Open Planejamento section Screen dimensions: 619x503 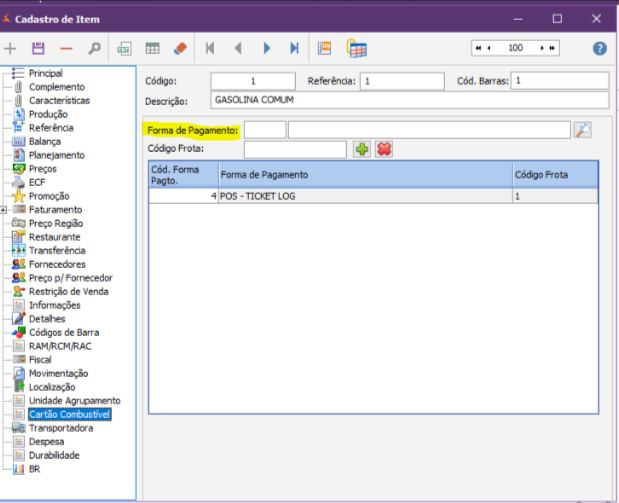pos(57,155)
